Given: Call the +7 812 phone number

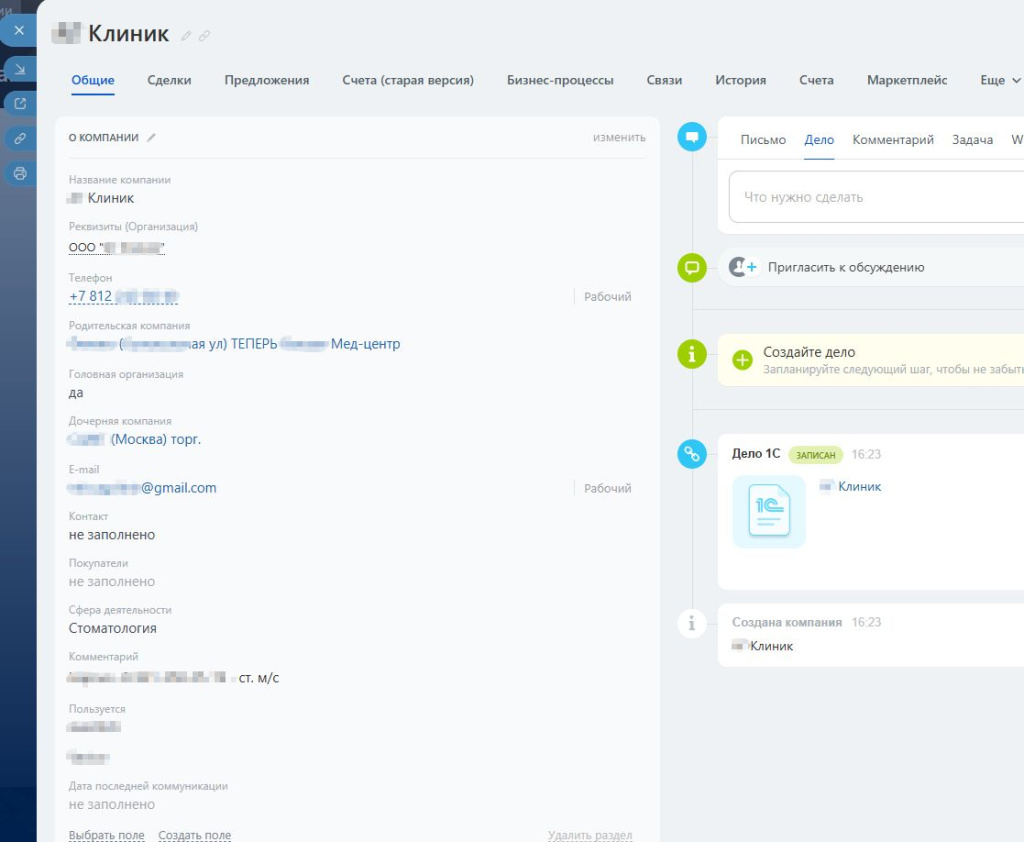Looking at the screenshot, I should pos(123,297).
